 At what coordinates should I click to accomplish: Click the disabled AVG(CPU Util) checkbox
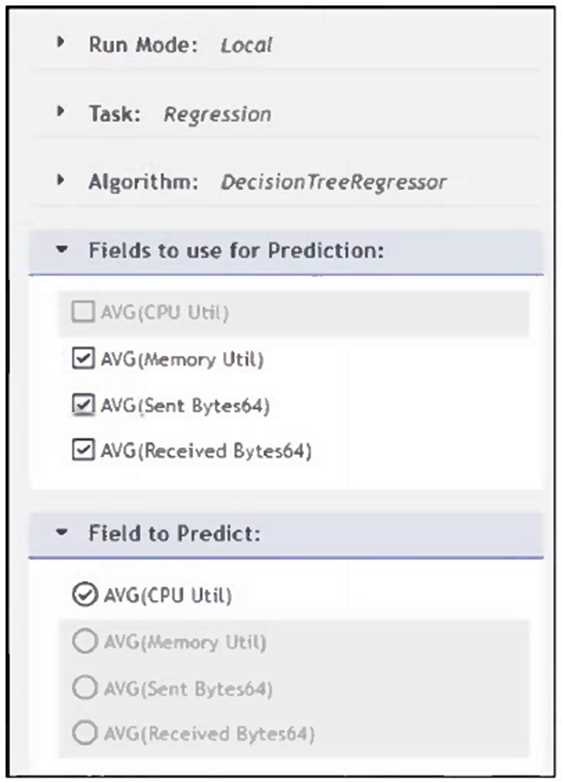pyautogui.click(x=83, y=312)
